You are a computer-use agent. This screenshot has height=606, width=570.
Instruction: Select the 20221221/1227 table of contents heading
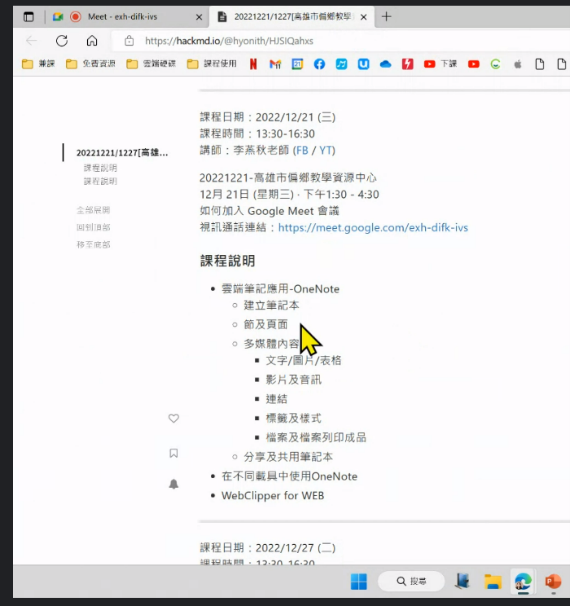click(122, 153)
